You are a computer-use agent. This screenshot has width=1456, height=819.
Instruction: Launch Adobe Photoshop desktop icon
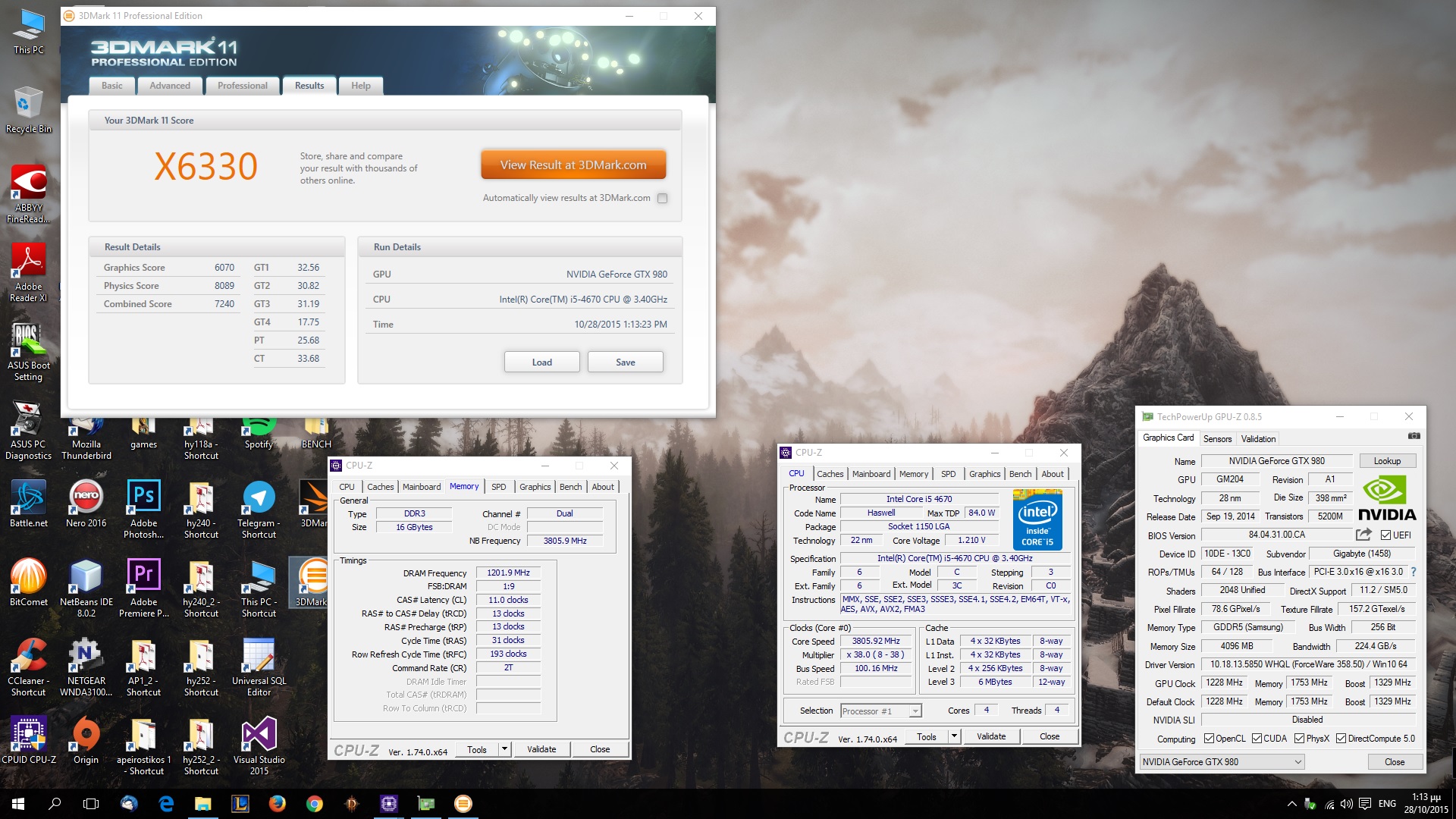[144, 510]
